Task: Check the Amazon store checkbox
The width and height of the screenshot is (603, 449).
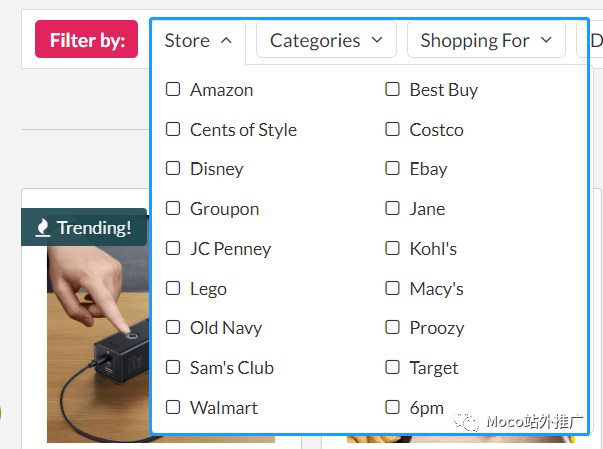Action: [173, 89]
